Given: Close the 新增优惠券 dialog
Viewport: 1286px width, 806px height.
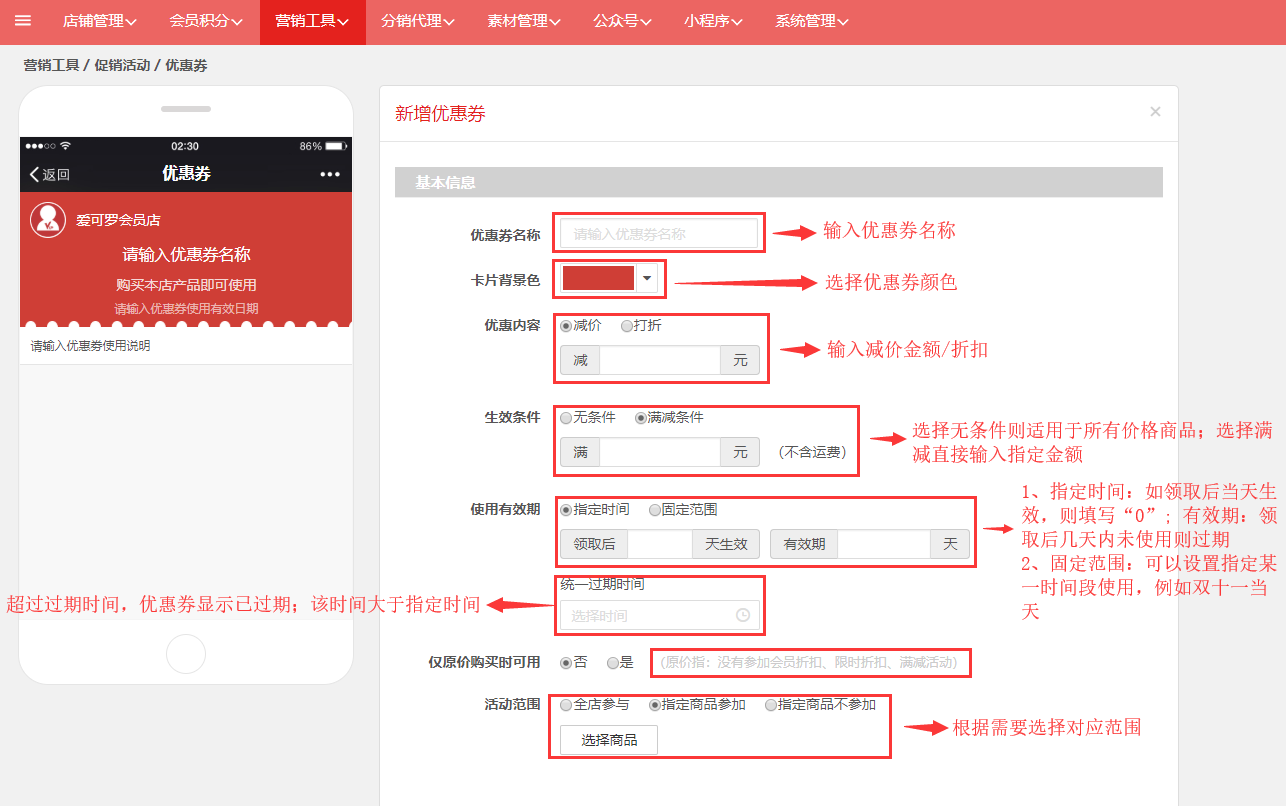Looking at the screenshot, I should [x=1155, y=112].
